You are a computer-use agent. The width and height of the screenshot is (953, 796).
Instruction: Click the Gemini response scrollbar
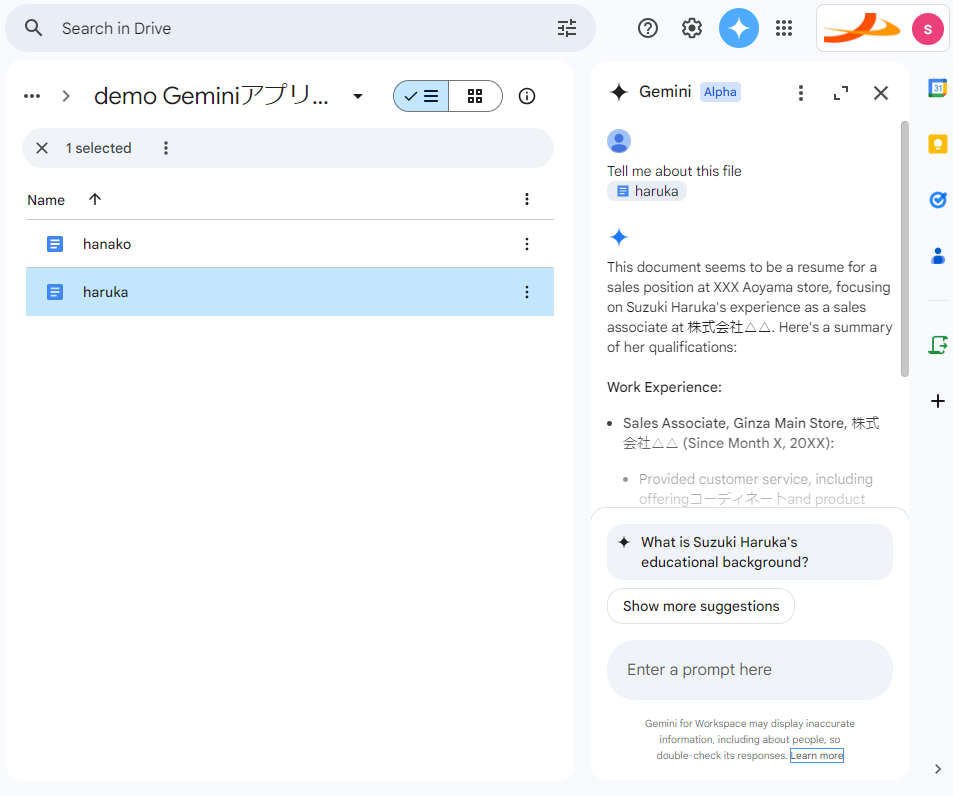pos(904,250)
